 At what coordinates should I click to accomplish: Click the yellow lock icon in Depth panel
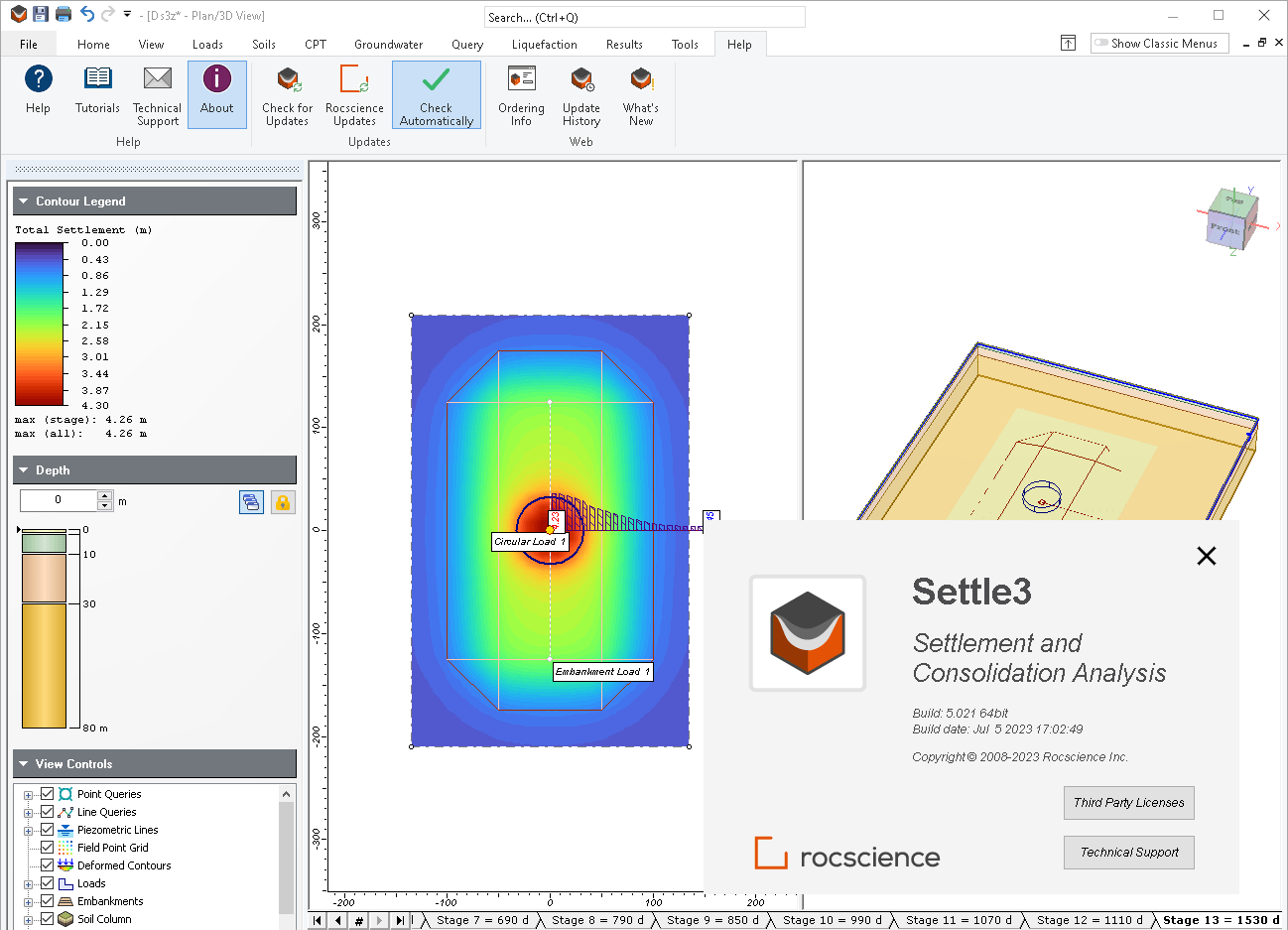[283, 502]
